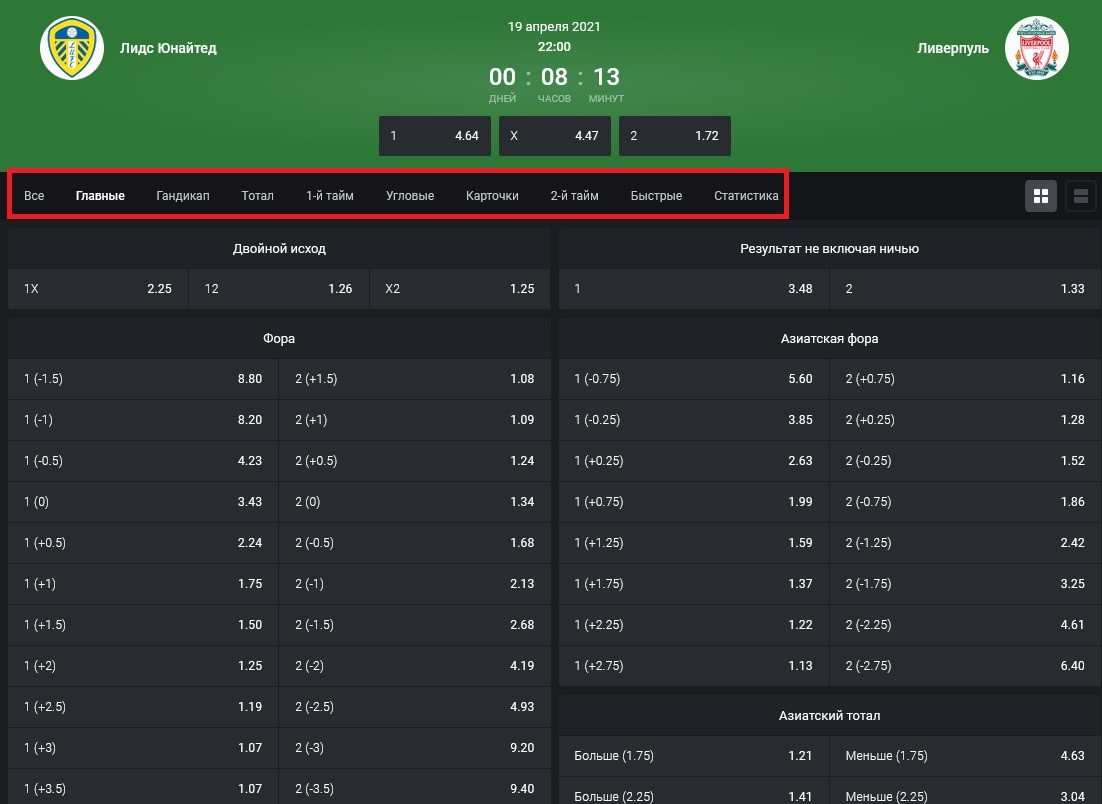The height and width of the screenshot is (804, 1102).
Task: Select the Угловые tab
Action: tap(410, 196)
